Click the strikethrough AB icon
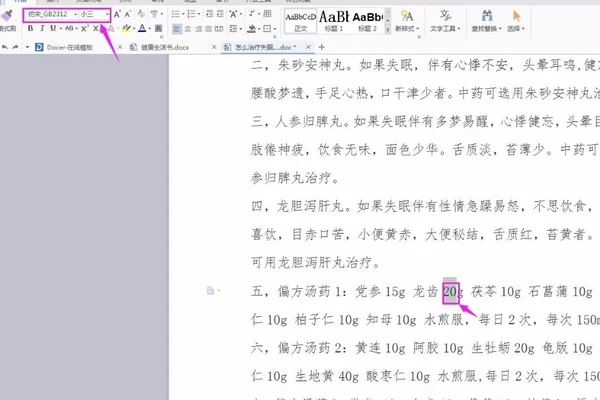600x400 pixels. point(69,28)
